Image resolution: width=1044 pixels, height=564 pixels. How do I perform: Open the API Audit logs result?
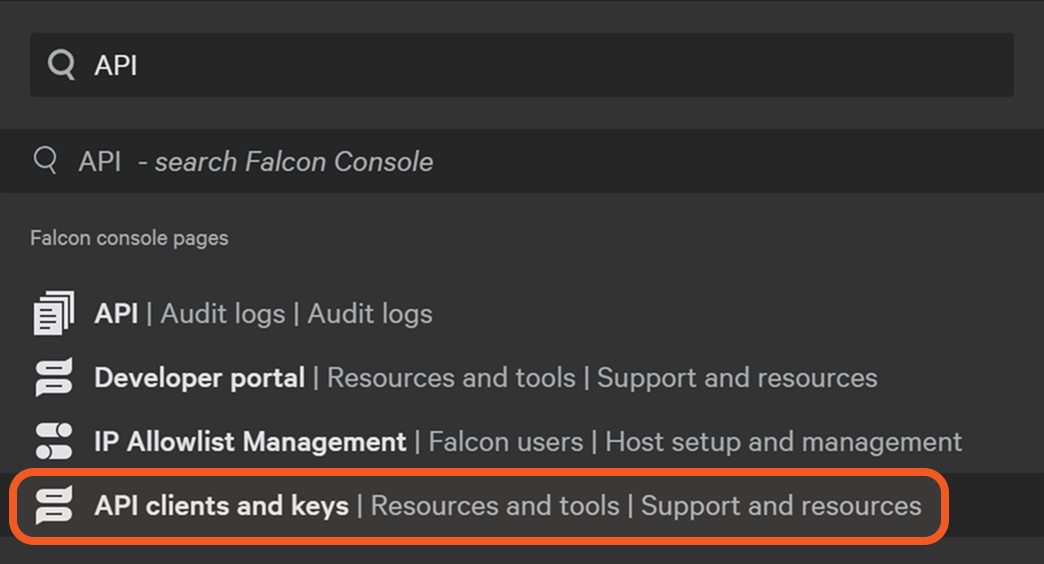[116, 313]
